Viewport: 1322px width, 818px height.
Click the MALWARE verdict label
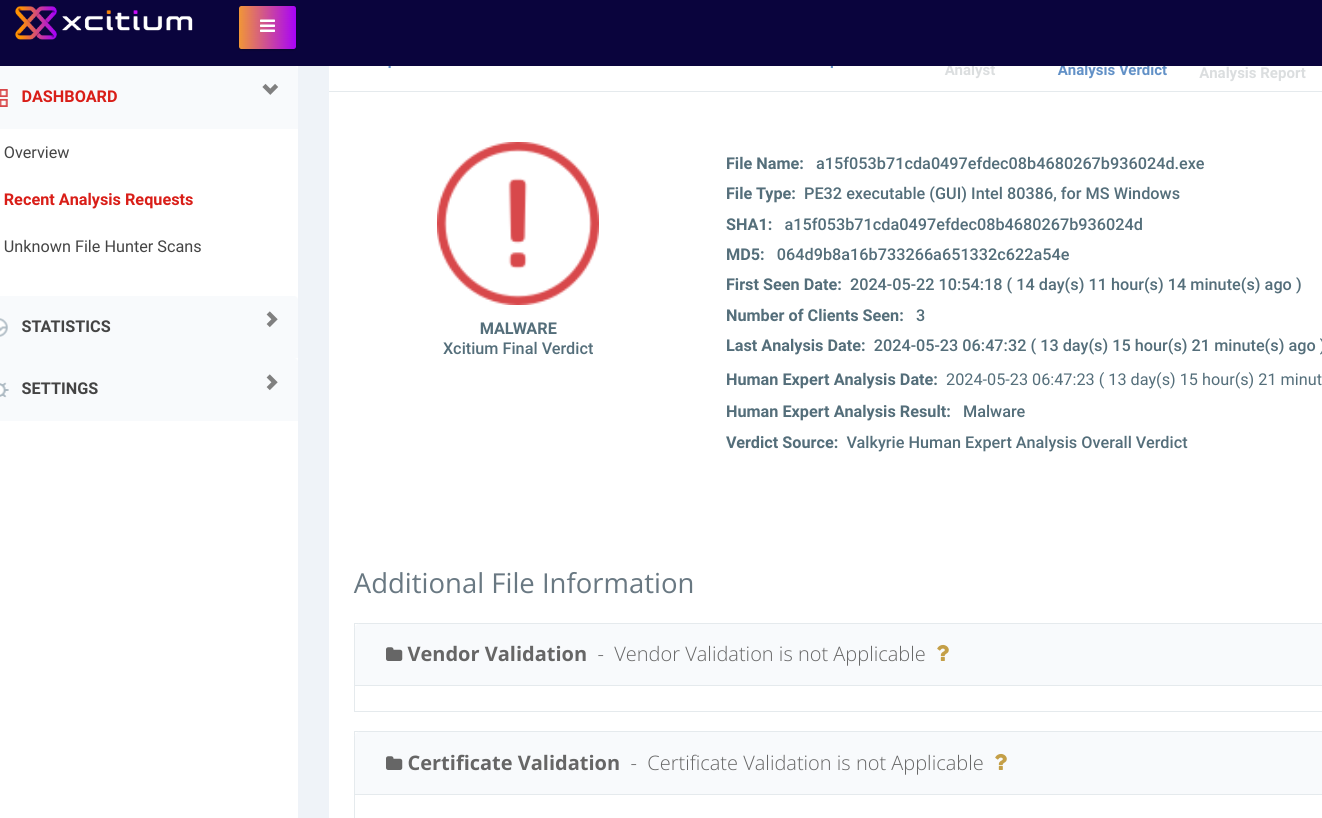518,328
